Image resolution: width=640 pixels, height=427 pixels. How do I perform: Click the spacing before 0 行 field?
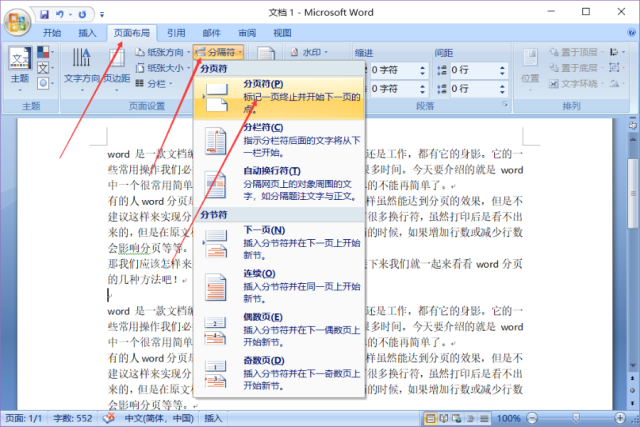tap(473, 70)
